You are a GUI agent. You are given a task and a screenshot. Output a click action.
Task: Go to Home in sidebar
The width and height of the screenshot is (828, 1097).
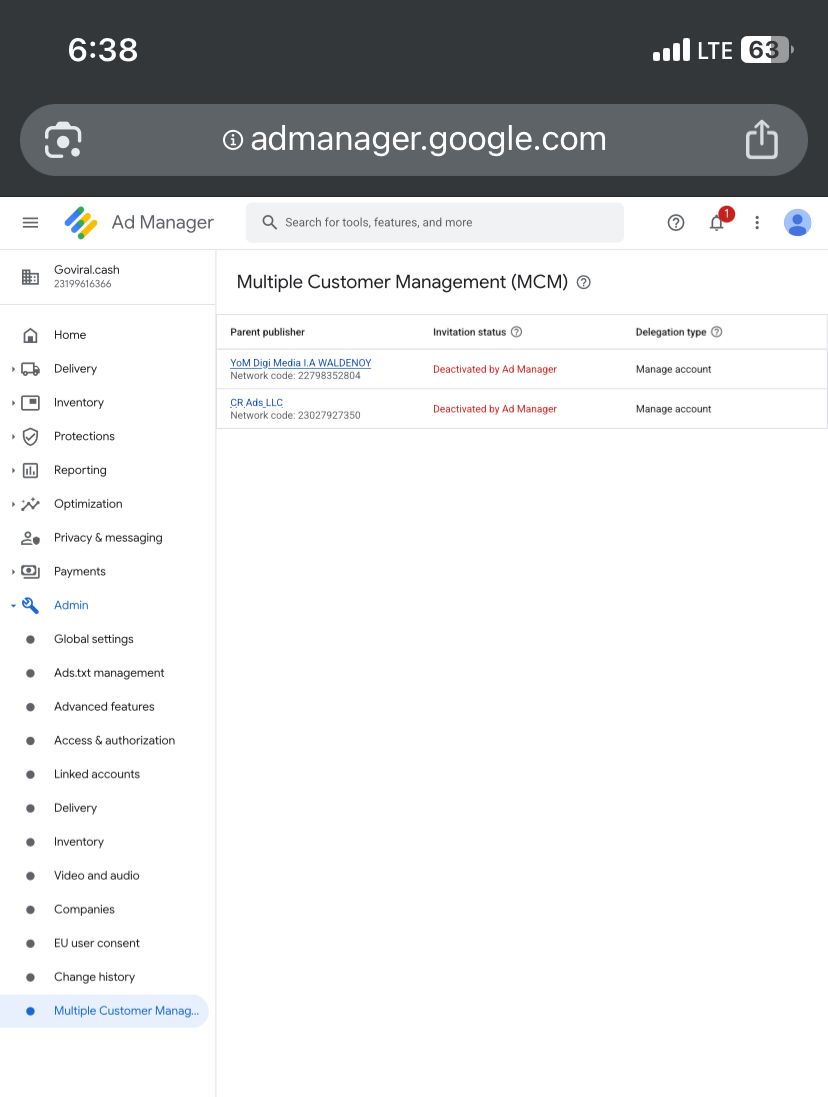point(70,335)
